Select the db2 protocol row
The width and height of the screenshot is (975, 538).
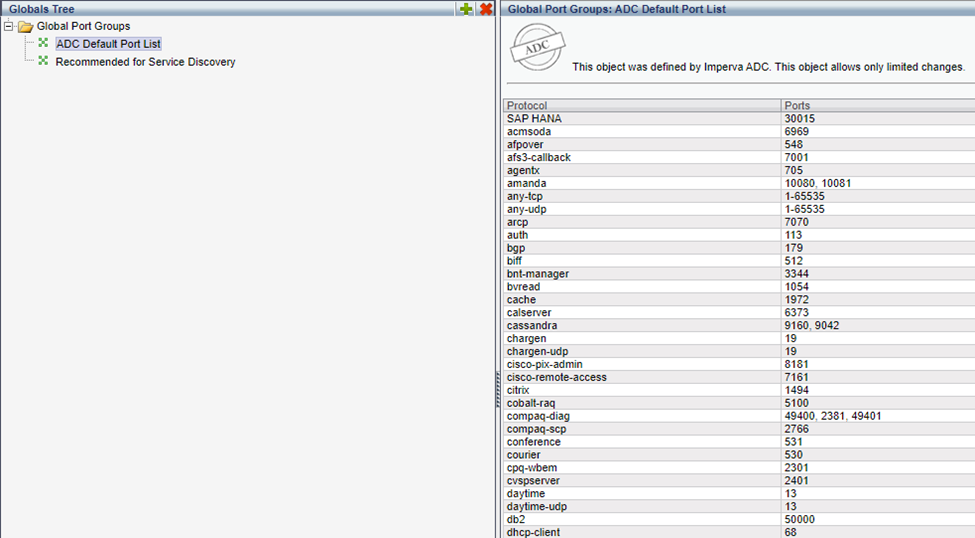[x=739, y=519]
